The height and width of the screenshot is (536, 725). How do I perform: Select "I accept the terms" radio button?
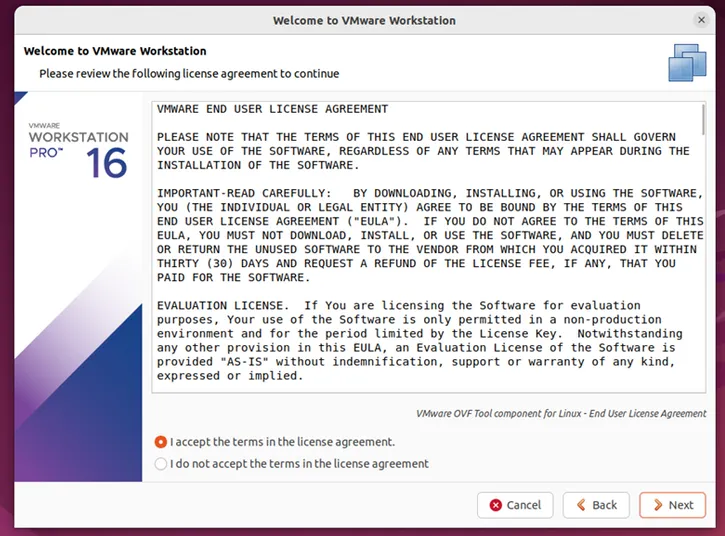(160, 442)
